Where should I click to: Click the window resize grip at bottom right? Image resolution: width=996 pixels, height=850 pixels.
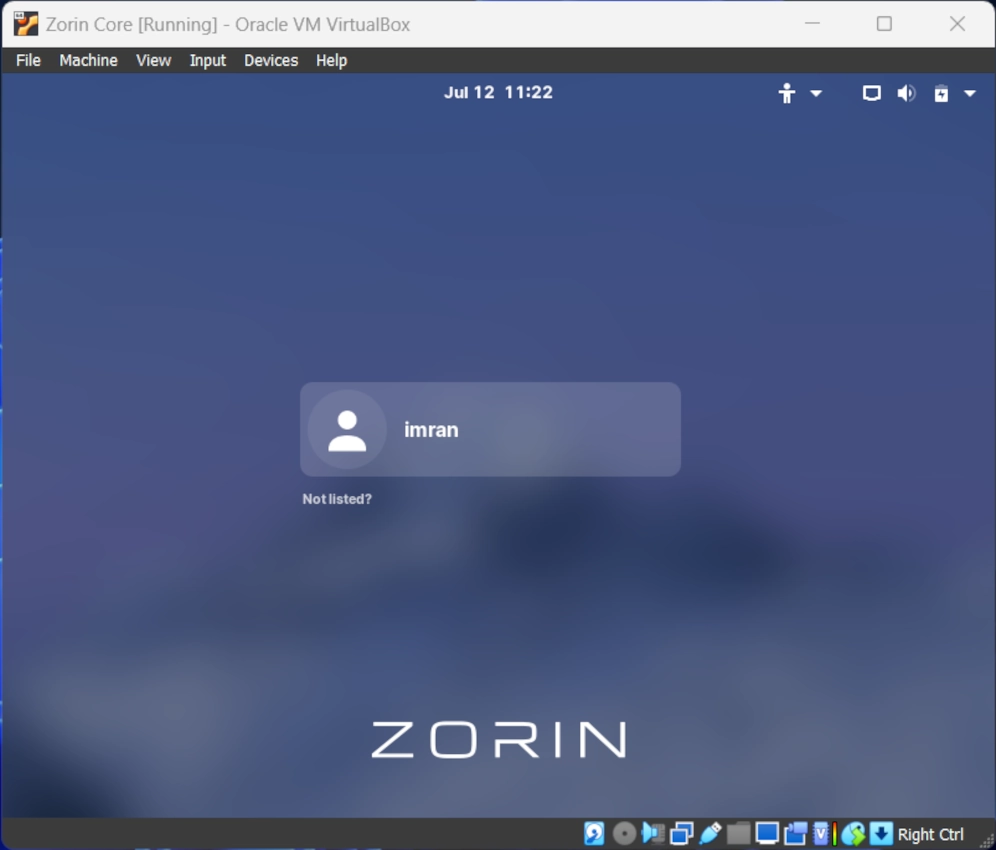(x=986, y=840)
